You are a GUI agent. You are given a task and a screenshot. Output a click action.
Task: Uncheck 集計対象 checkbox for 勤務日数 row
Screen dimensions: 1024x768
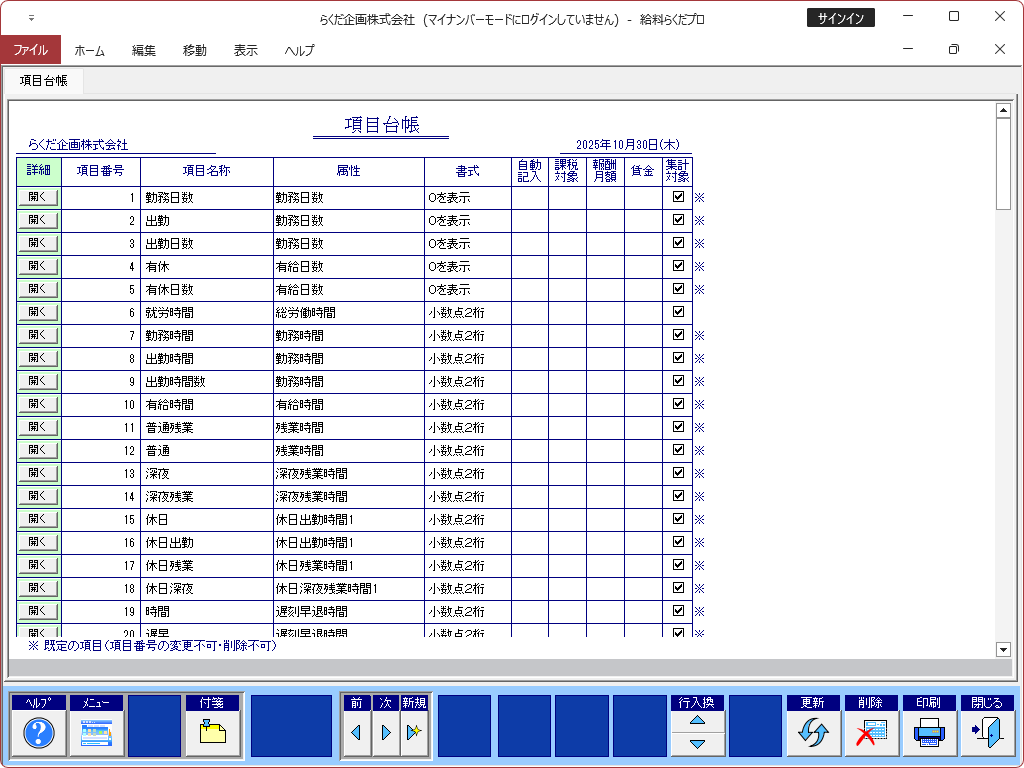(678, 197)
